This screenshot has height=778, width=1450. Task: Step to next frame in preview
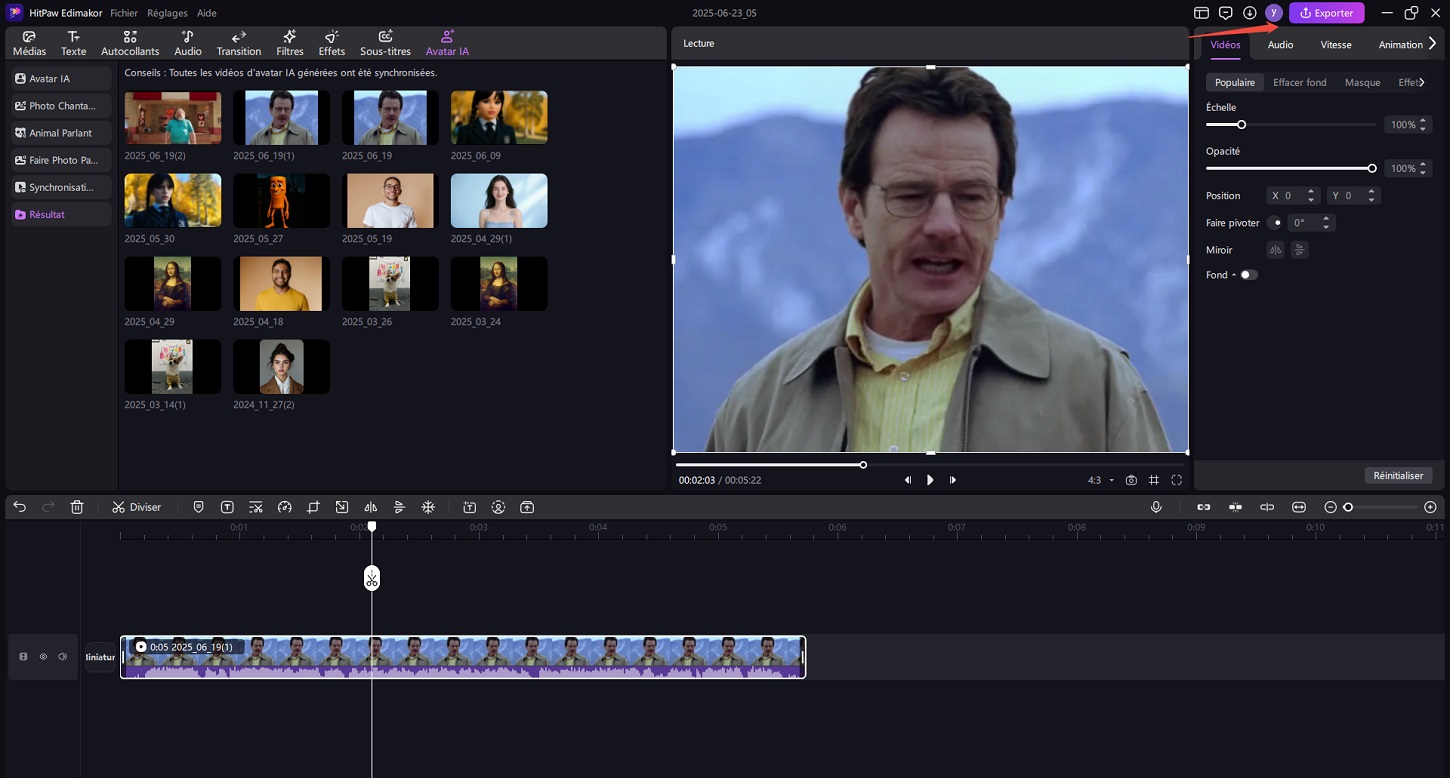(952, 480)
